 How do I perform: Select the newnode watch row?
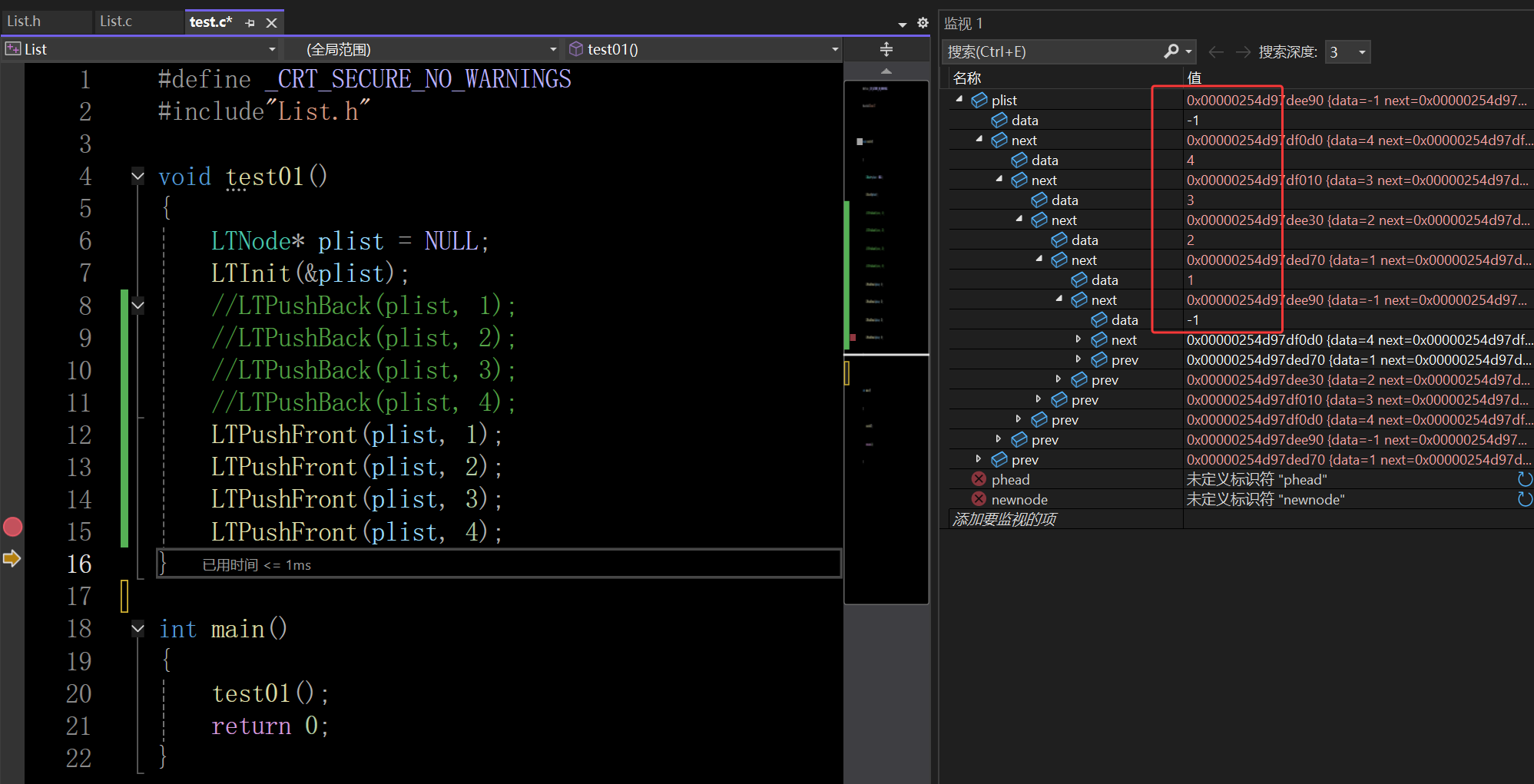pos(1241,499)
